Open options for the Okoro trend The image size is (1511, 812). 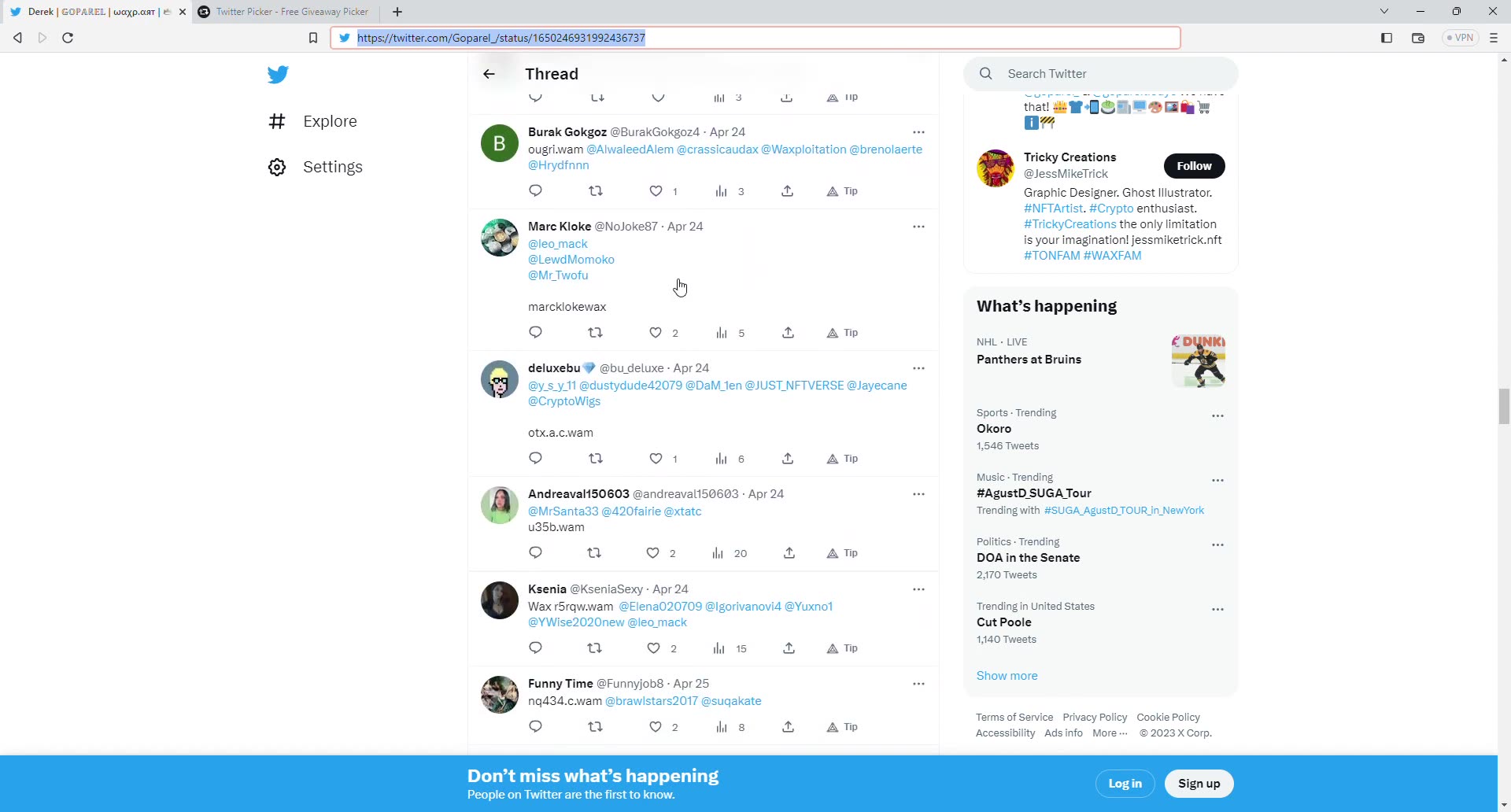pyautogui.click(x=1217, y=416)
